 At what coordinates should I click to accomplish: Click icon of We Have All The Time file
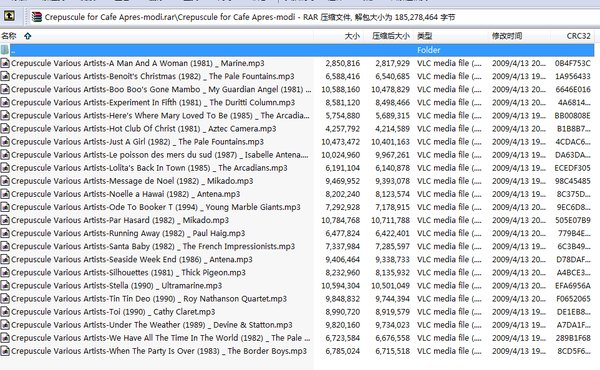pyautogui.click(x=5, y=338)
